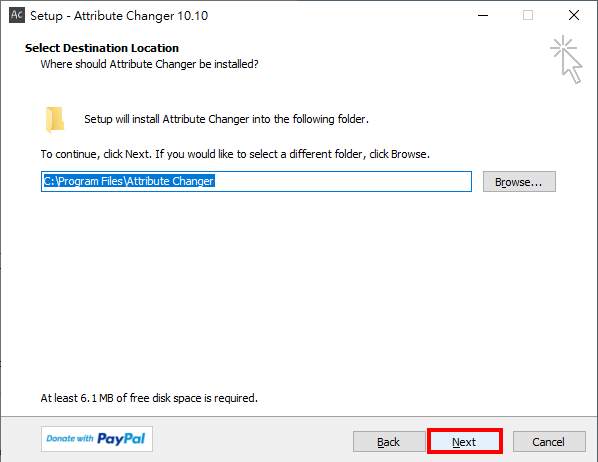The image size is (598, 462).
Task: Click the '6.1 MB of free disk space' note
Action: [x=149, y=398]
